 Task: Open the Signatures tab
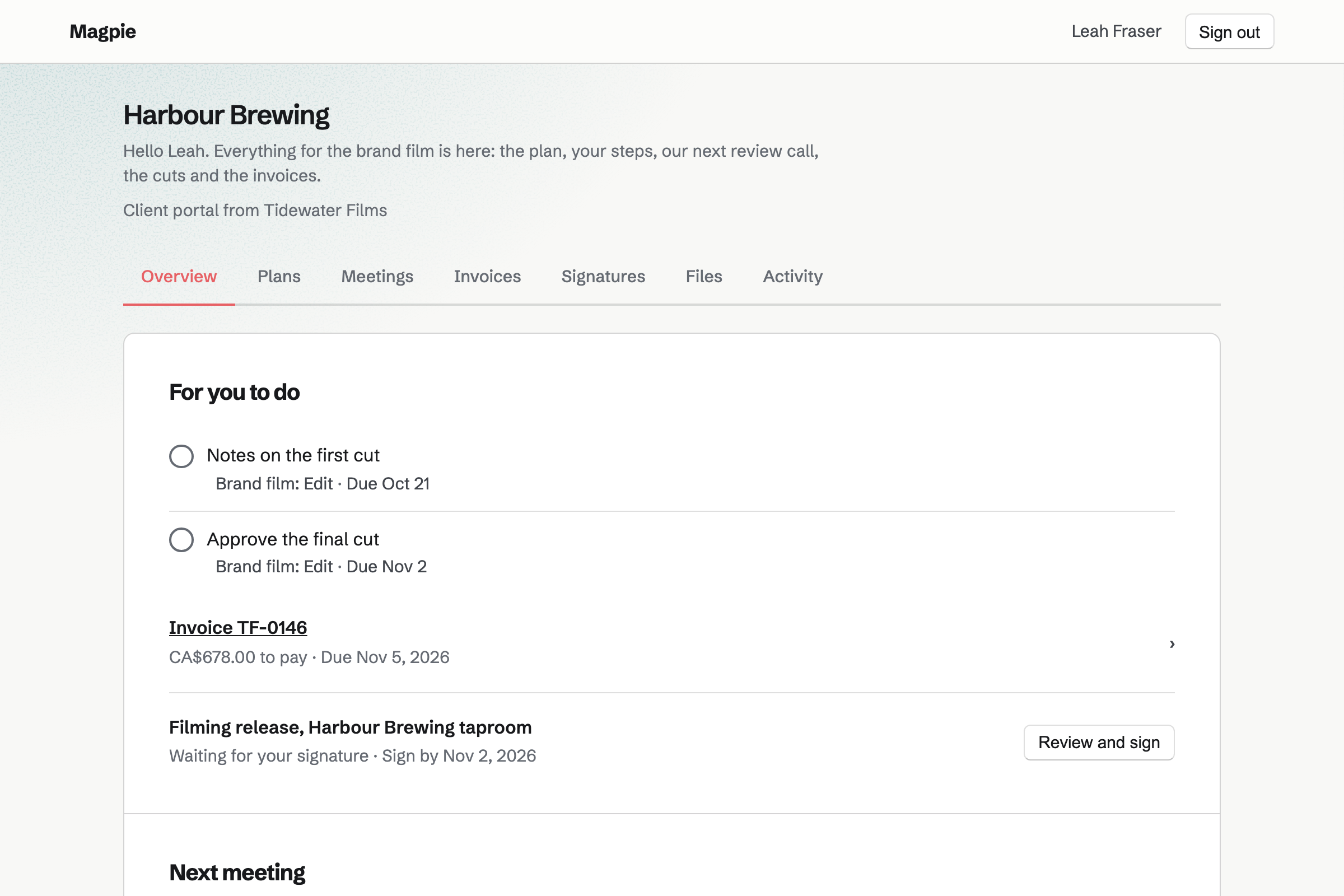[603, 277]
